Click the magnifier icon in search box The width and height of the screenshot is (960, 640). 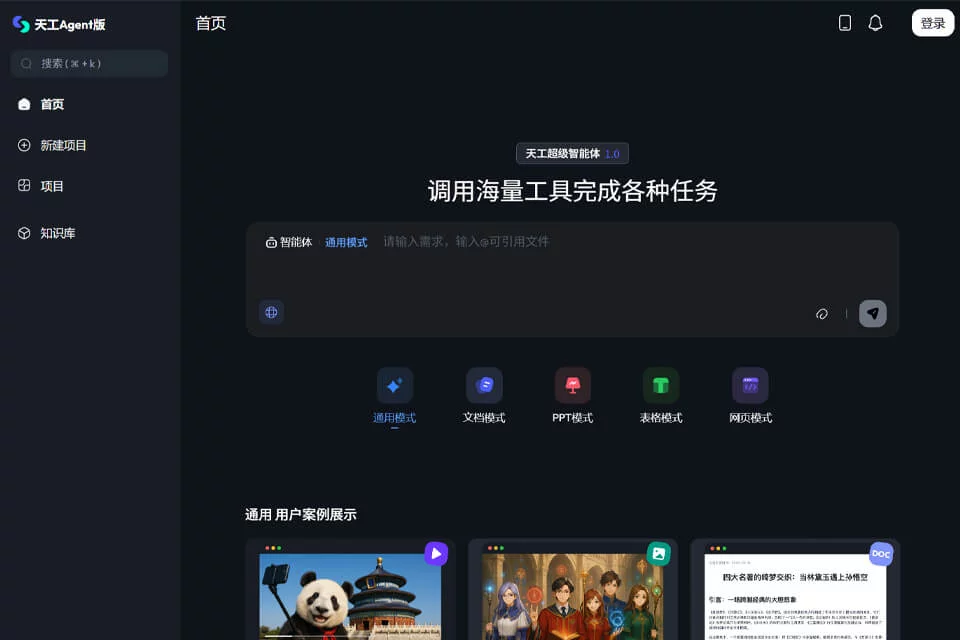(x=26, y=64)
